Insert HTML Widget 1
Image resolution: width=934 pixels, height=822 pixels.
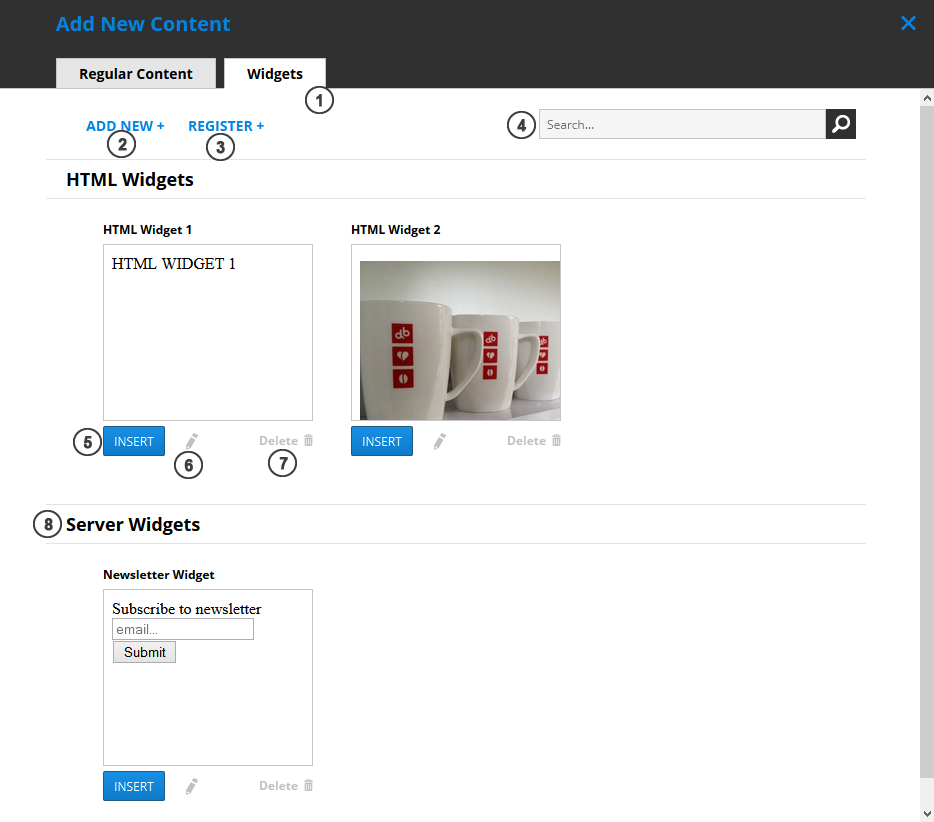133,440
